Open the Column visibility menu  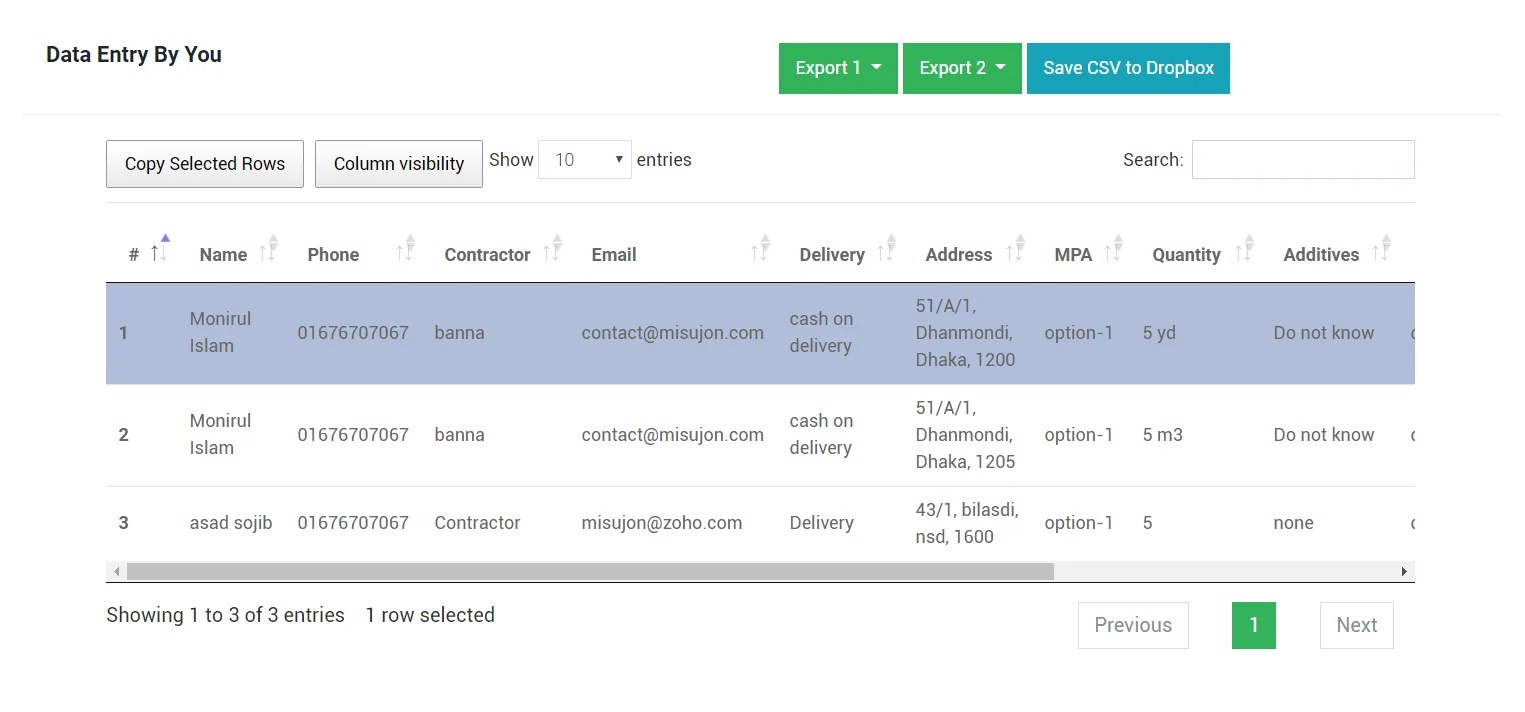pos(398,163)
